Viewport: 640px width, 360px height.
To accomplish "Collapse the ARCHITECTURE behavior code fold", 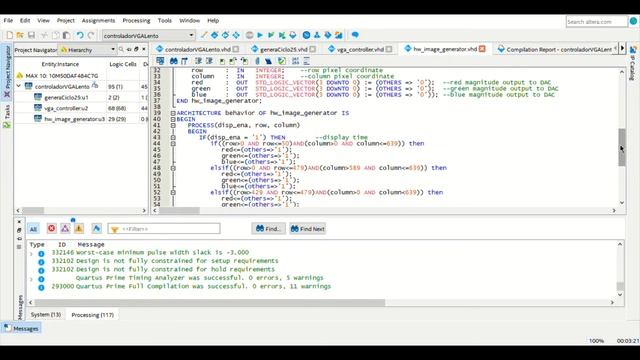I will 173,113.
